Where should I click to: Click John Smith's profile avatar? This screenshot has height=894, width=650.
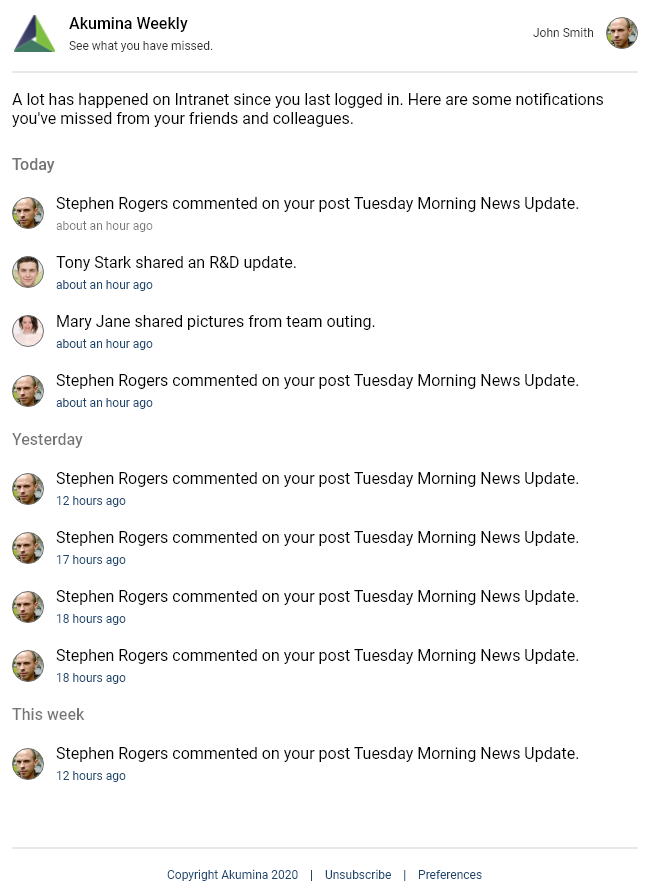click(x=622, y=33)
